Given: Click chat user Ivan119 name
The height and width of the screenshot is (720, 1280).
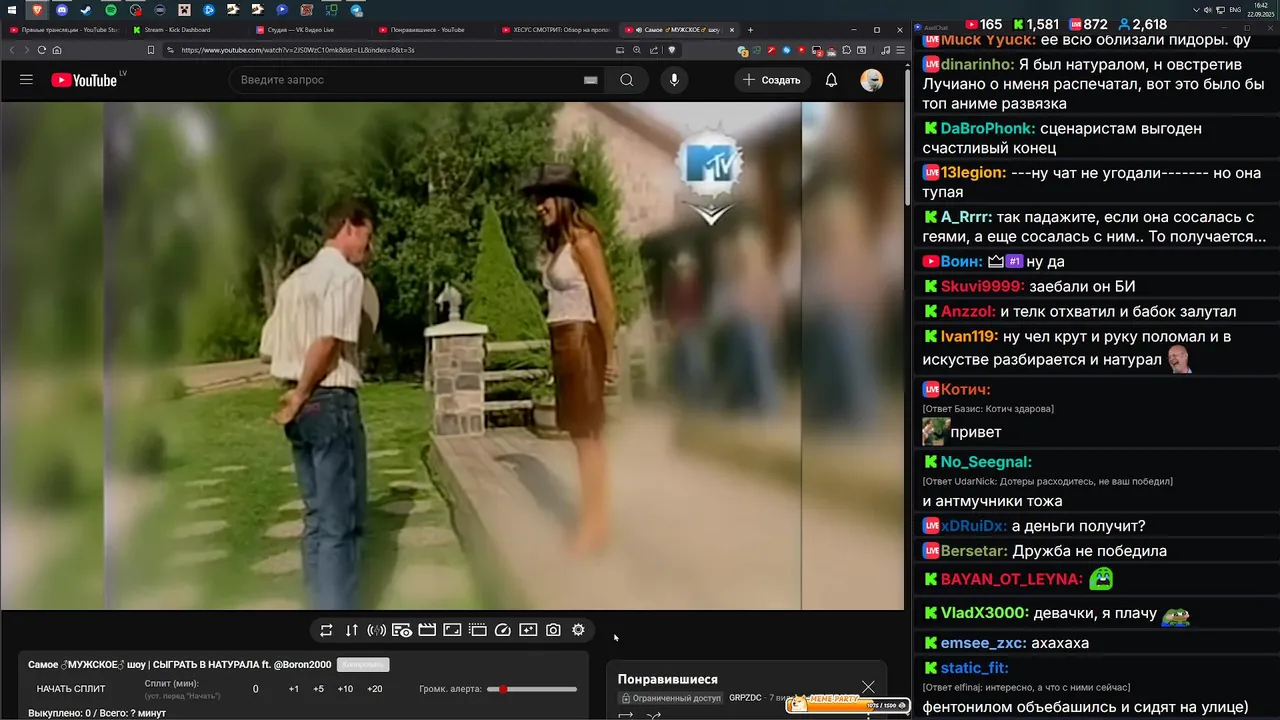Looking at the screenshot, I should [969, 337].
